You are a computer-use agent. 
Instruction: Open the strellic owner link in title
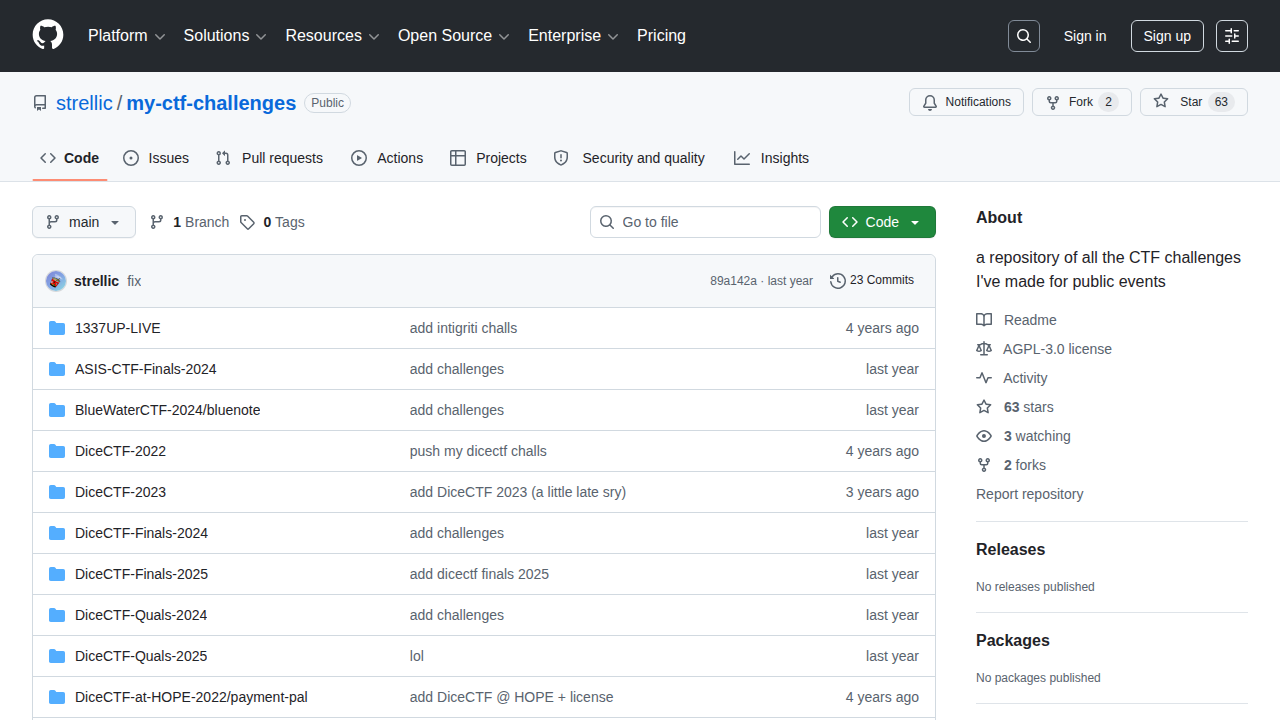click(x=85, y=103)
